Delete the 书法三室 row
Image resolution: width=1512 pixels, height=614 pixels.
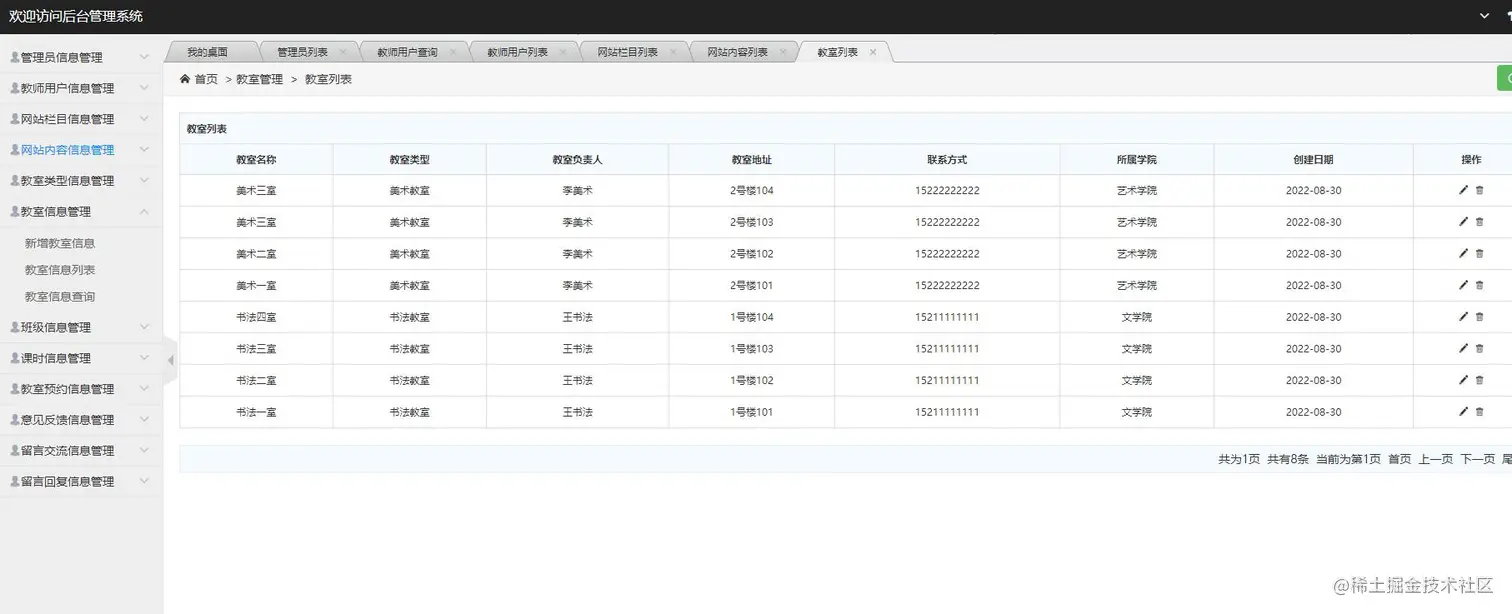(1480, 349)
